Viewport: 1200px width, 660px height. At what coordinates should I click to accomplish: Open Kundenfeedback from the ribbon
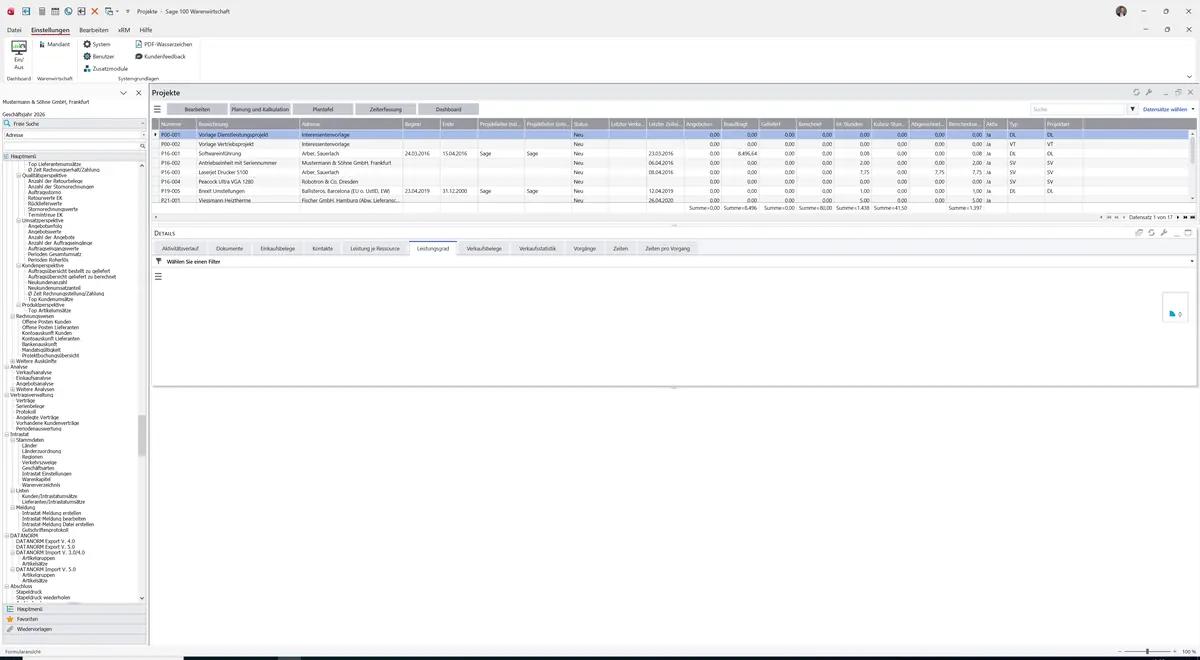(161, 56)
